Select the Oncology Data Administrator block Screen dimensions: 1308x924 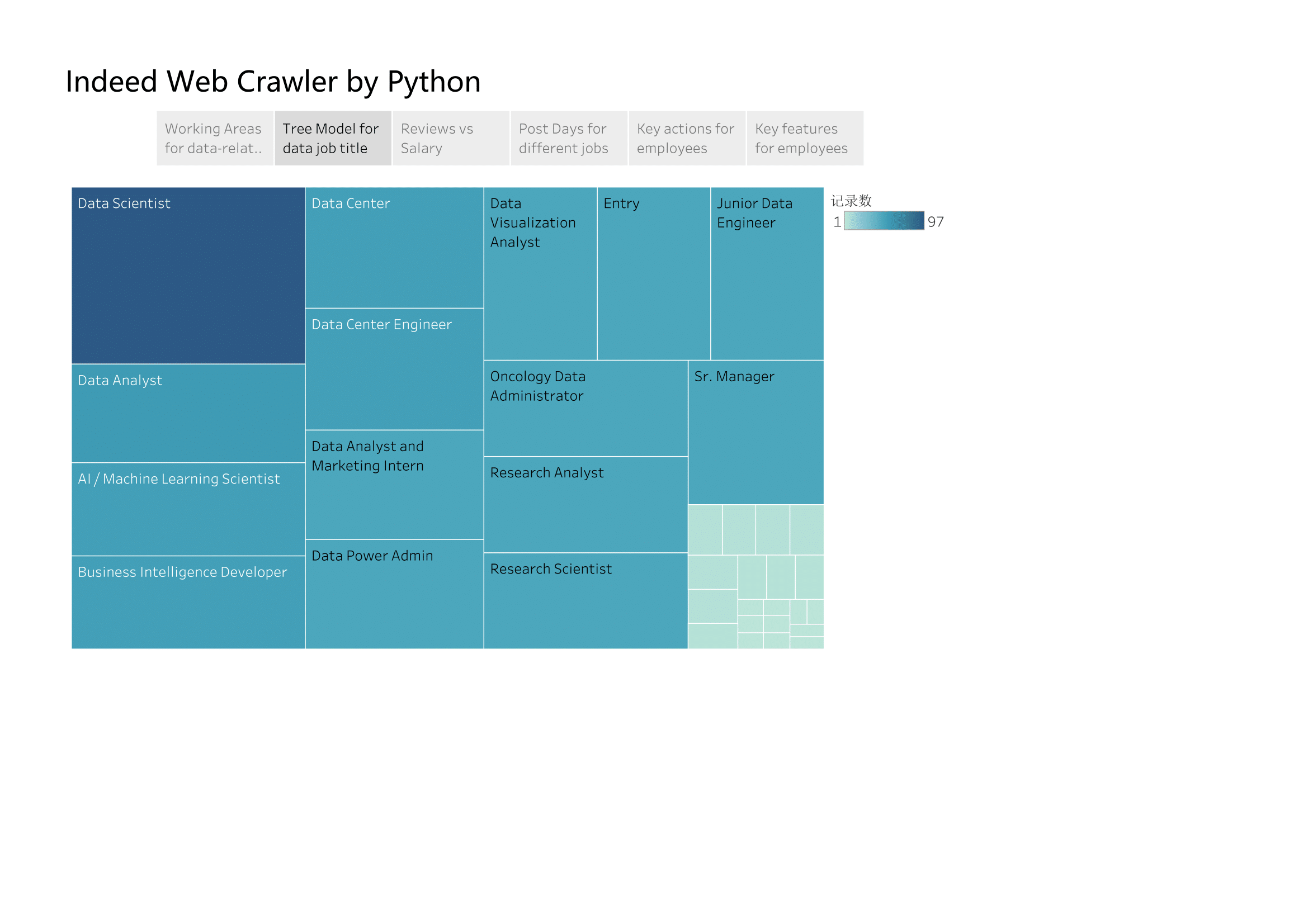coord(585,408)
